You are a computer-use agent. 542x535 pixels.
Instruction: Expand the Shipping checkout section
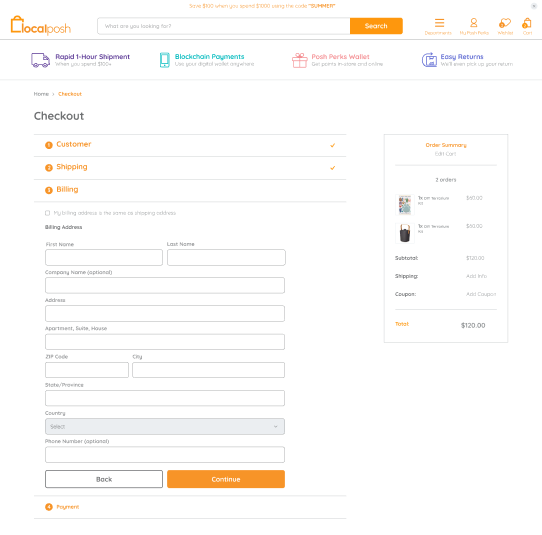tap(190, 168)
